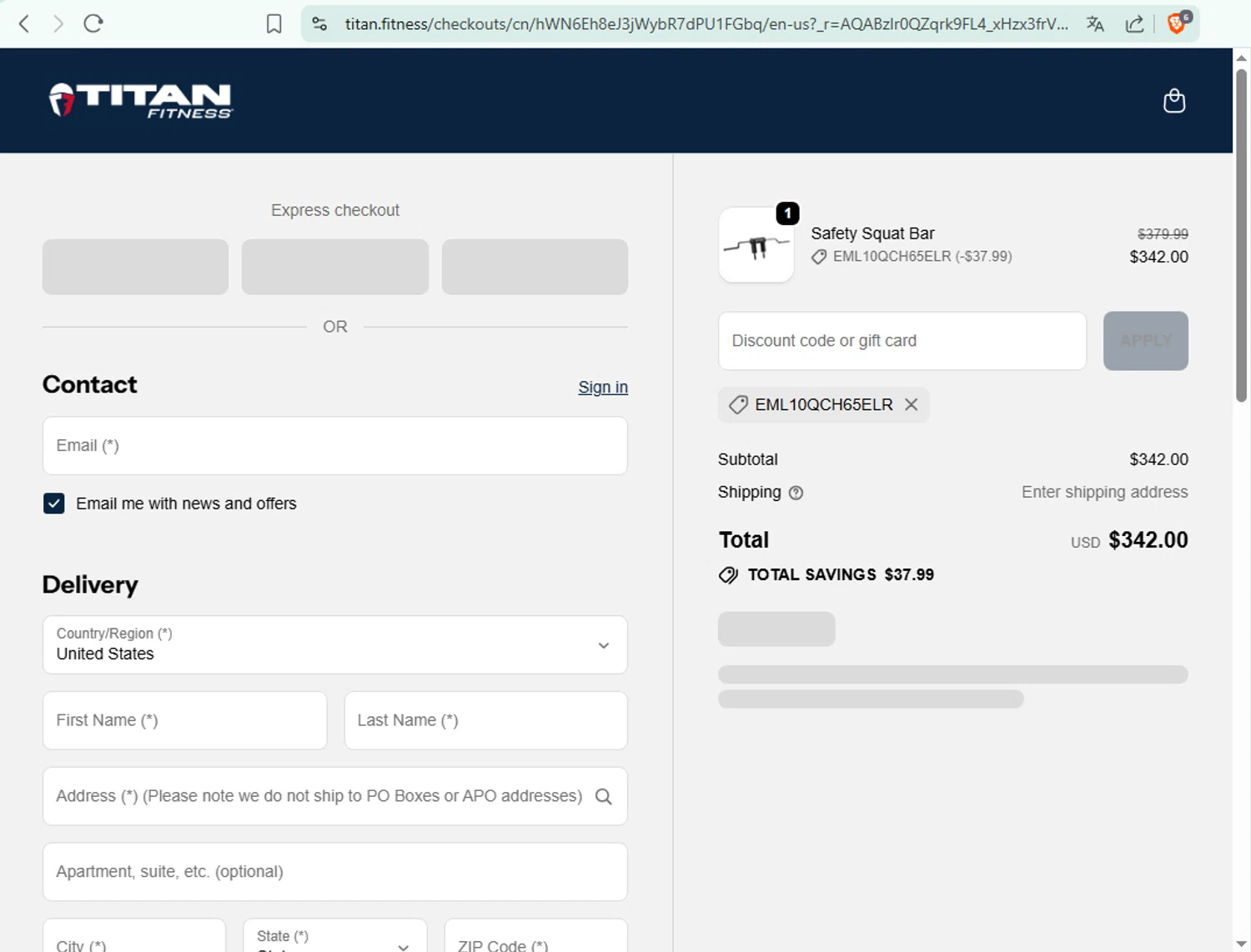The height and width of the screenshot is (952, 1251).
Task: Focus the Last Name field
Action: [x=485, y=720]
